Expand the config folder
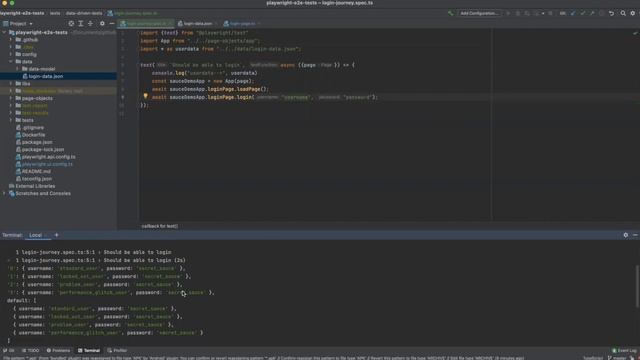The width and height of the screenshot is (640, 360). click(11, 54)
